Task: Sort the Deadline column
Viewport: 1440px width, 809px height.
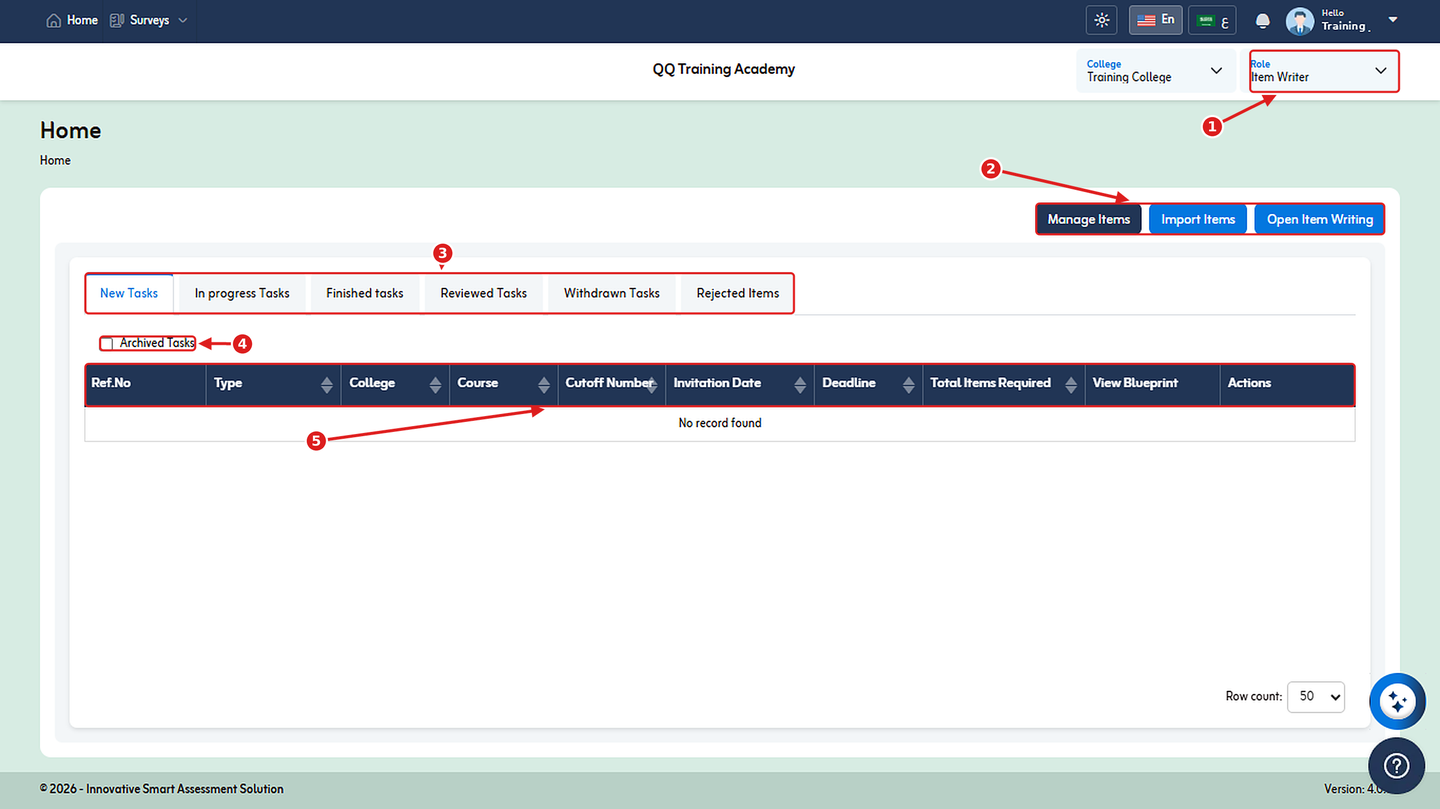Action: point(908,384)
